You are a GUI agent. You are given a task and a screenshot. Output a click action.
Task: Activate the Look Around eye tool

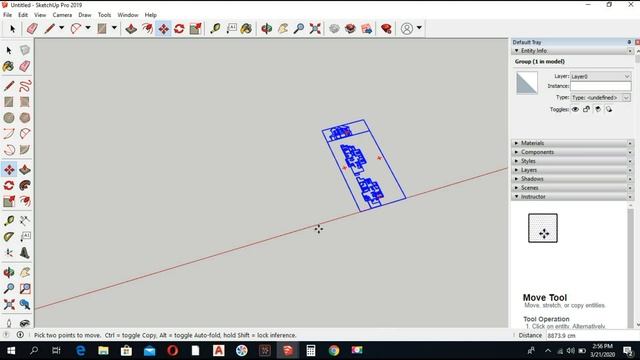point(24,323)
